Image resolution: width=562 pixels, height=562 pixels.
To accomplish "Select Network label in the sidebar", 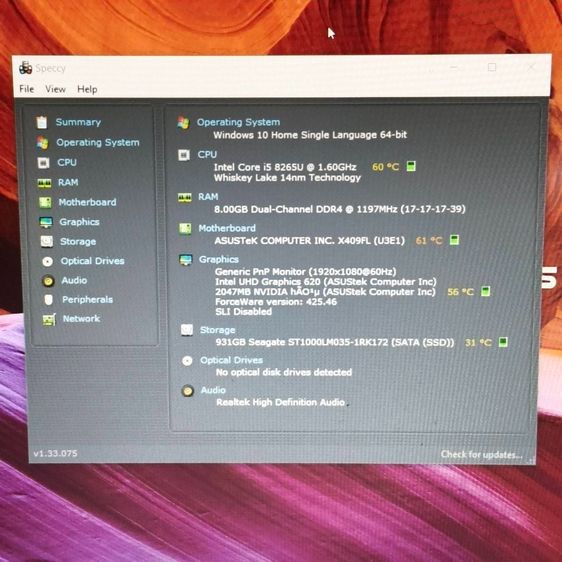I will click(x=81, y=319).
